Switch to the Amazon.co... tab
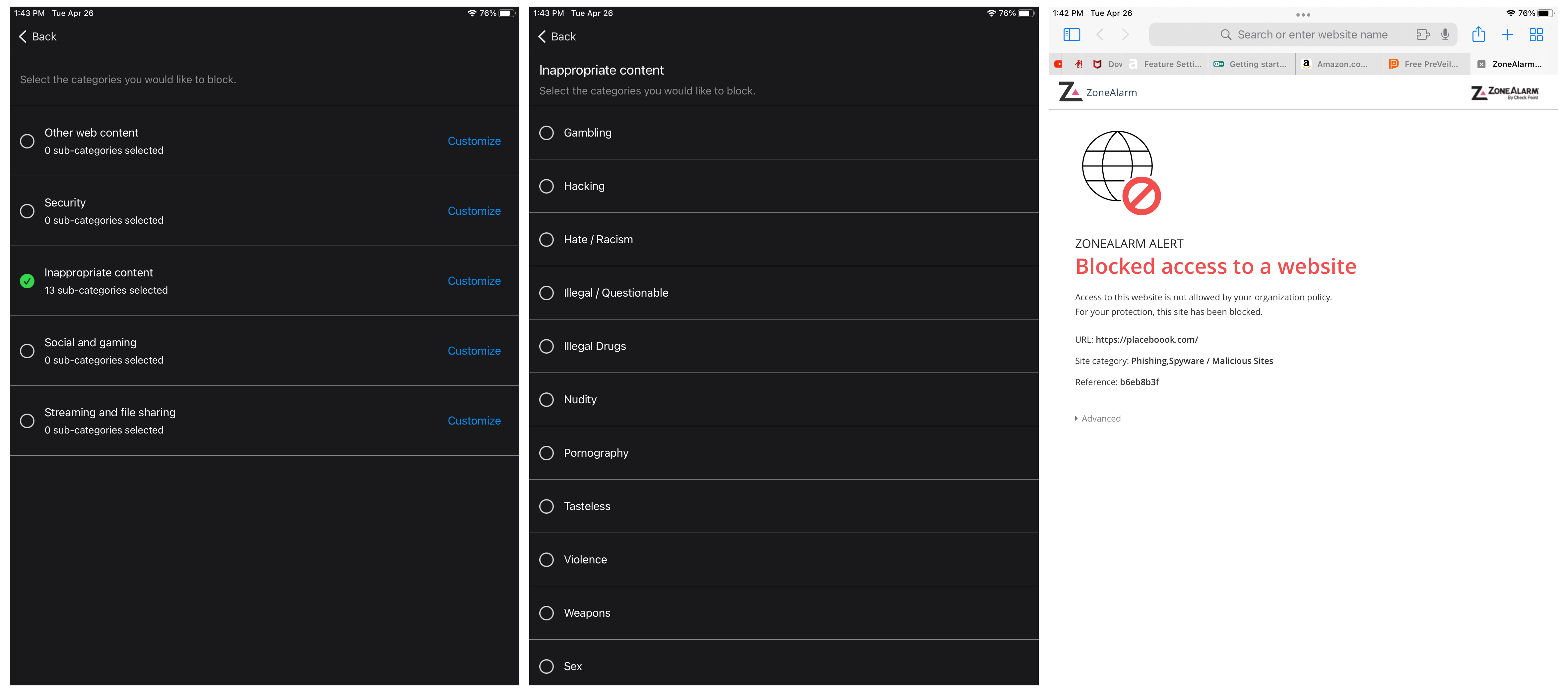 [x=1341, y=64]
